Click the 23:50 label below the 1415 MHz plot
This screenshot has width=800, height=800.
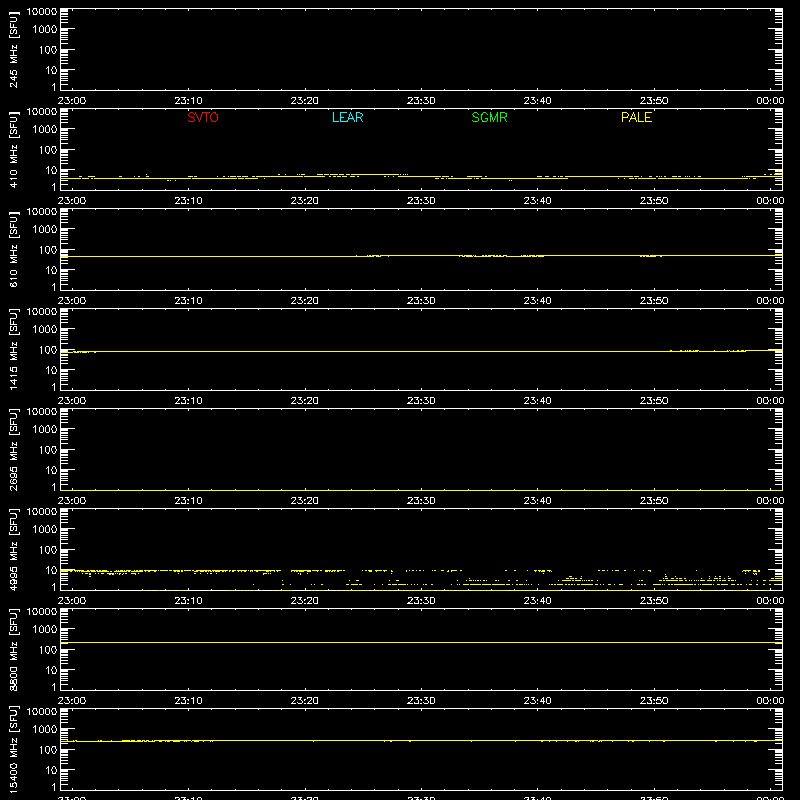click(x=654, y=401)
